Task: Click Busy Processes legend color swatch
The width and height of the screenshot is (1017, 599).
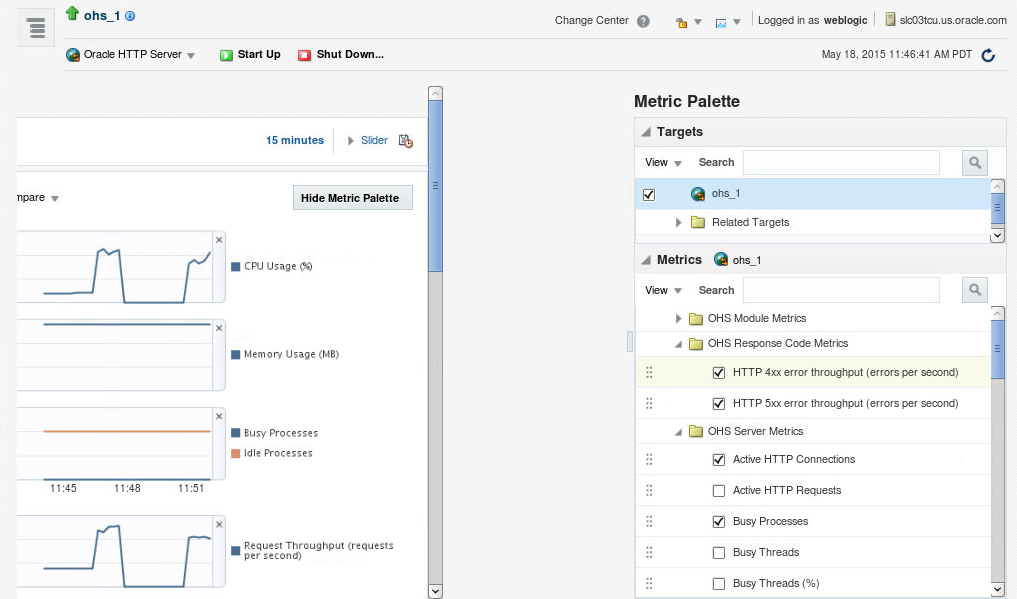Action: 235,433
